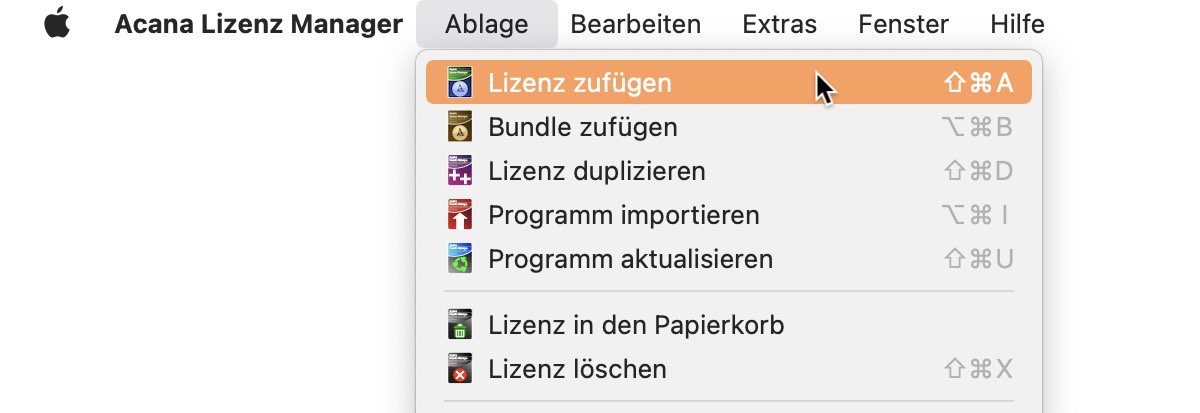Click the trash icon beside Lizenz in den Papierkorb

coord(459,325)
